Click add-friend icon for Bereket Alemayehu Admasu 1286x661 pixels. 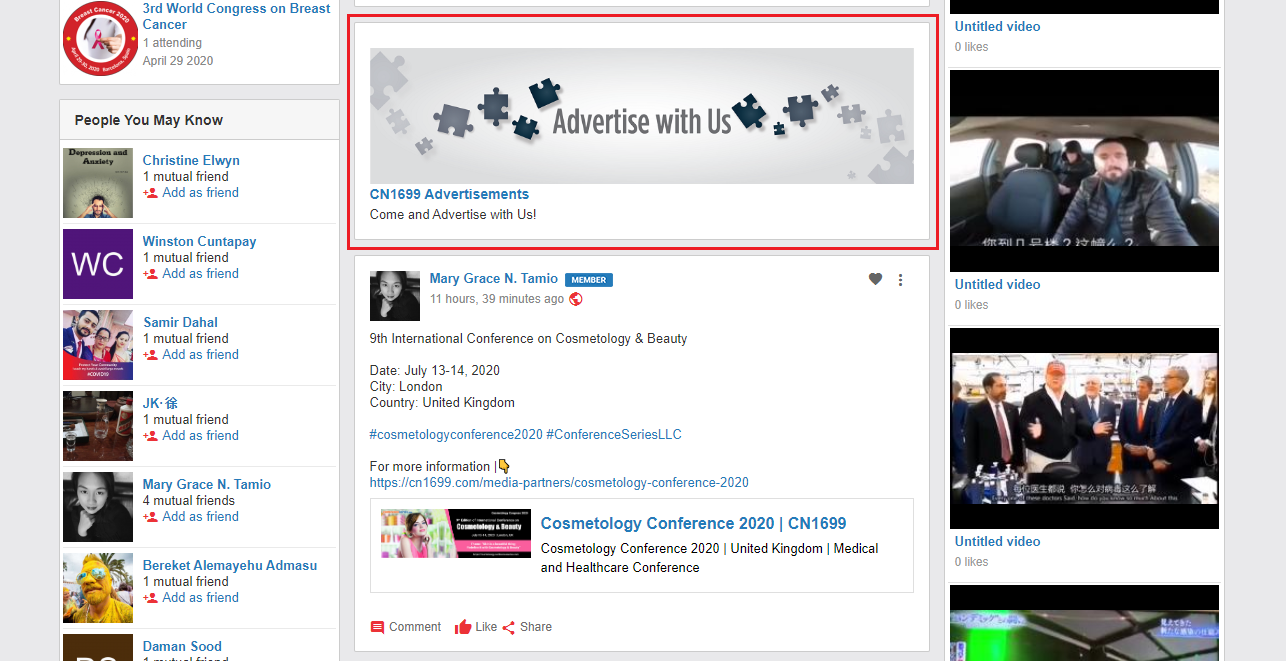150,598
